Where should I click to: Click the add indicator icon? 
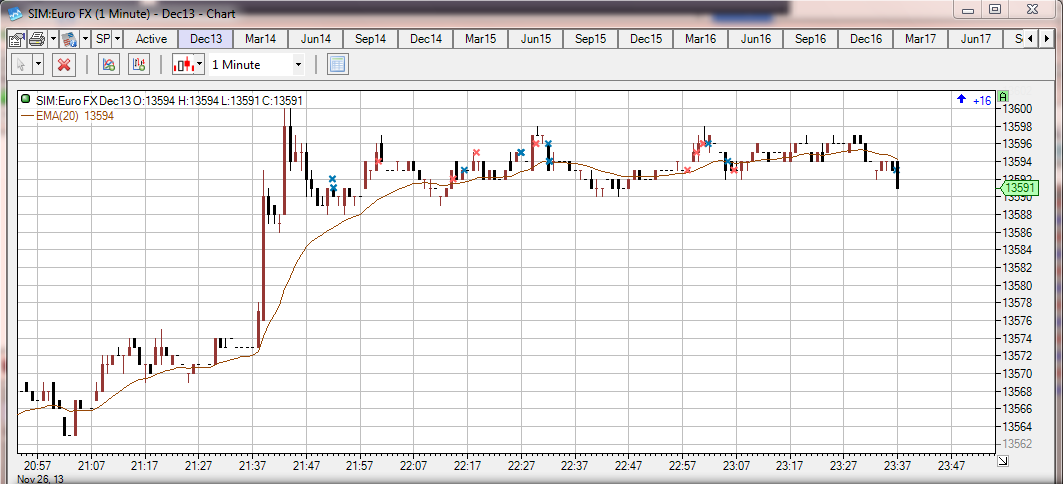click(x=108, y=65)
